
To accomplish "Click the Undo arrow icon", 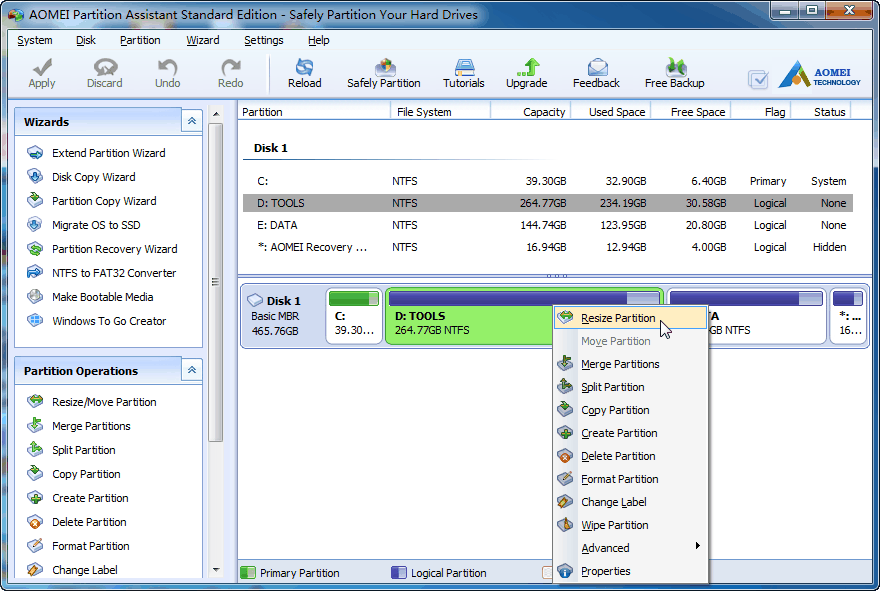I will point(167,67).
